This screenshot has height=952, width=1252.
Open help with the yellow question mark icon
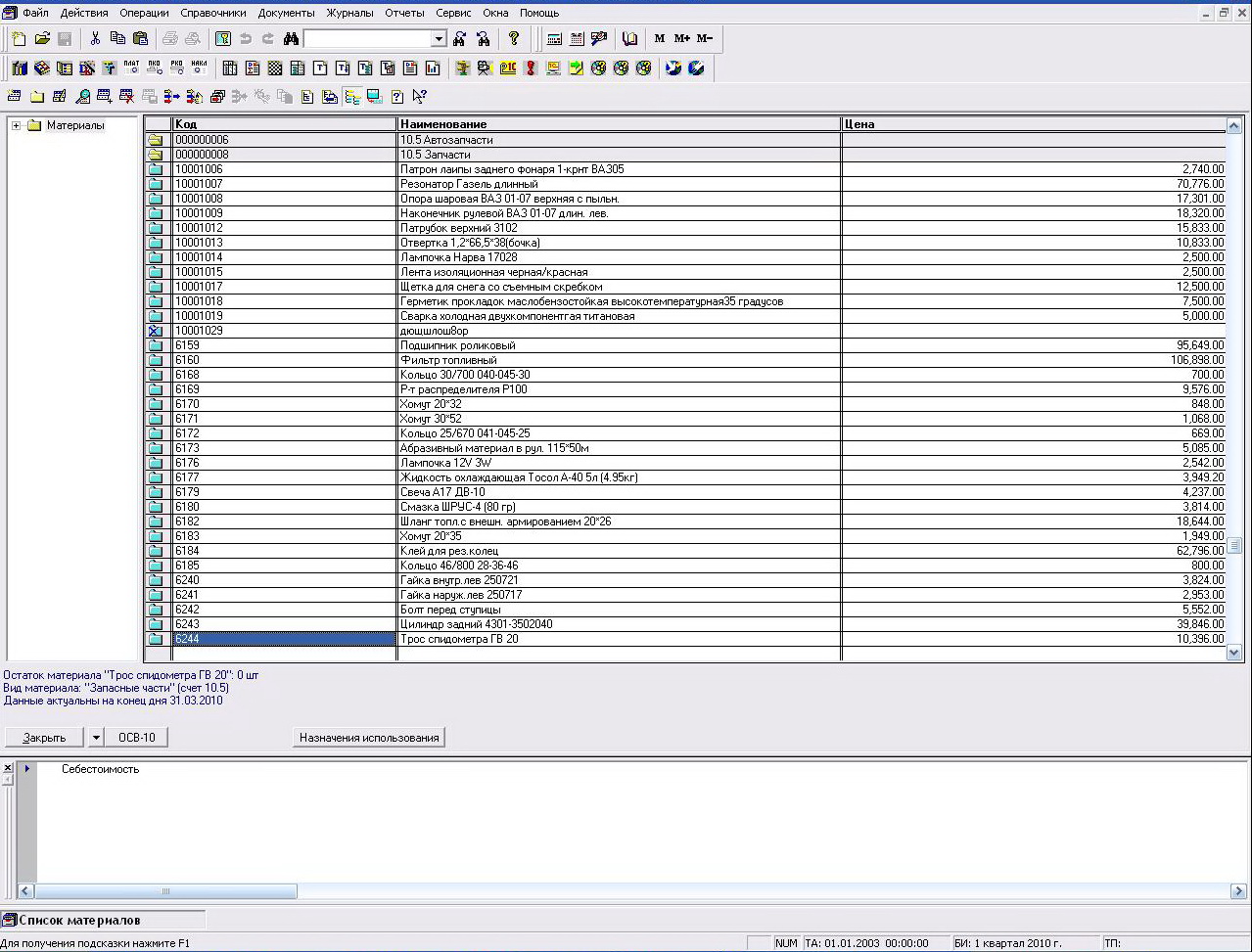(x=514, y=39)
